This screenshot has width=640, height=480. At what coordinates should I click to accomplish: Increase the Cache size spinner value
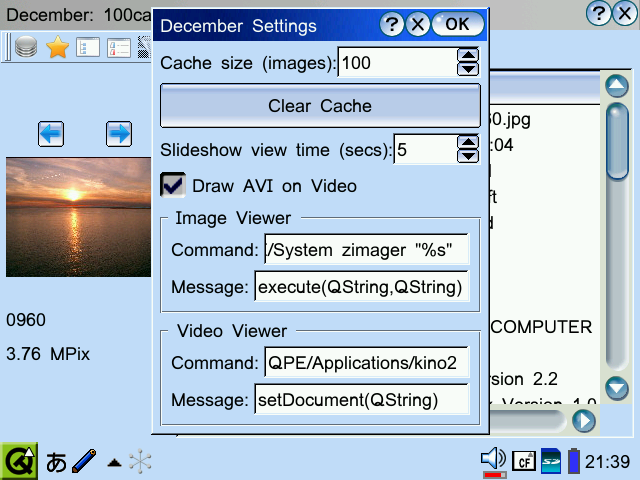(x=467, y=56)
